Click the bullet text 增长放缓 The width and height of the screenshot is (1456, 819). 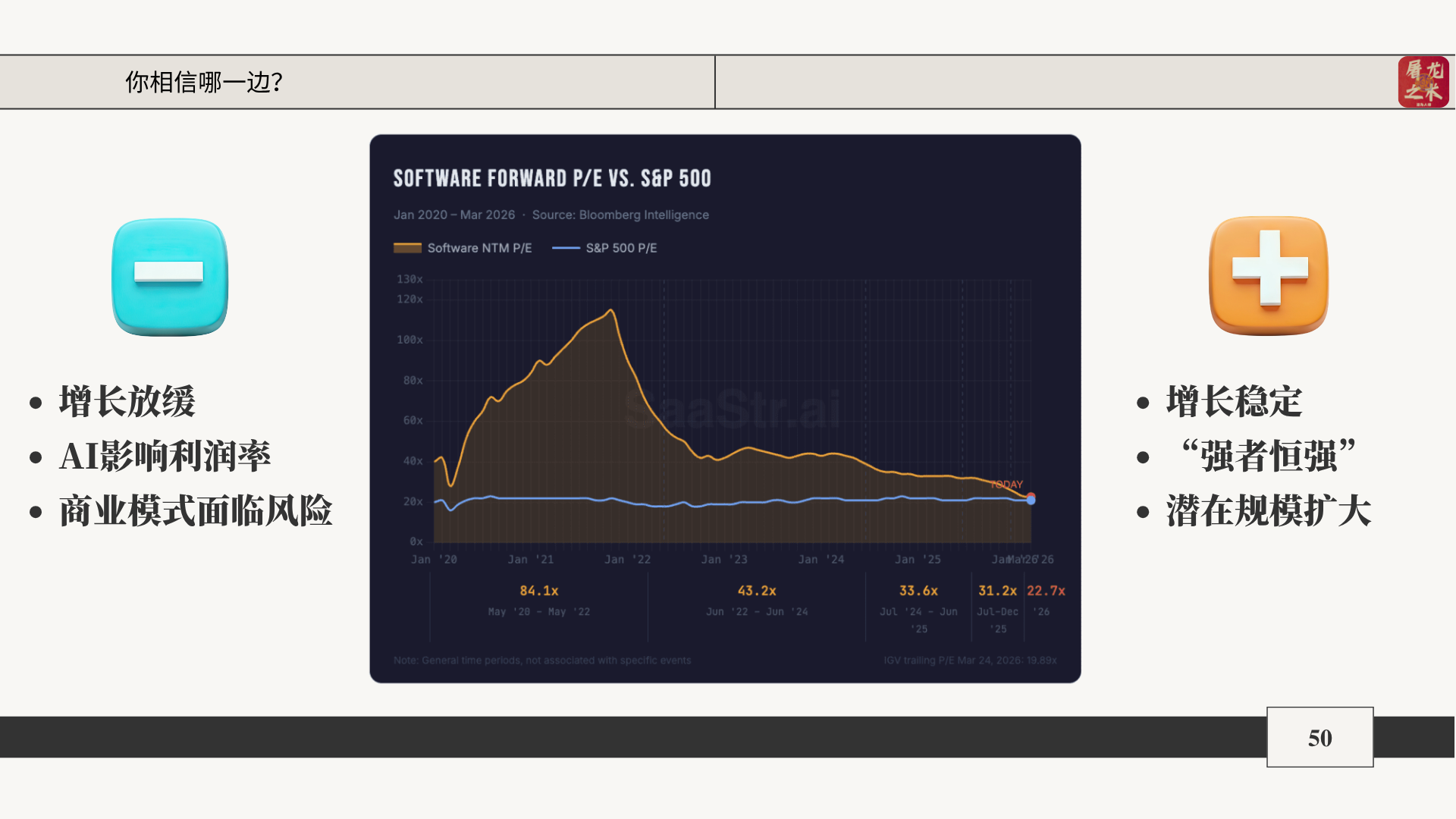127,401
